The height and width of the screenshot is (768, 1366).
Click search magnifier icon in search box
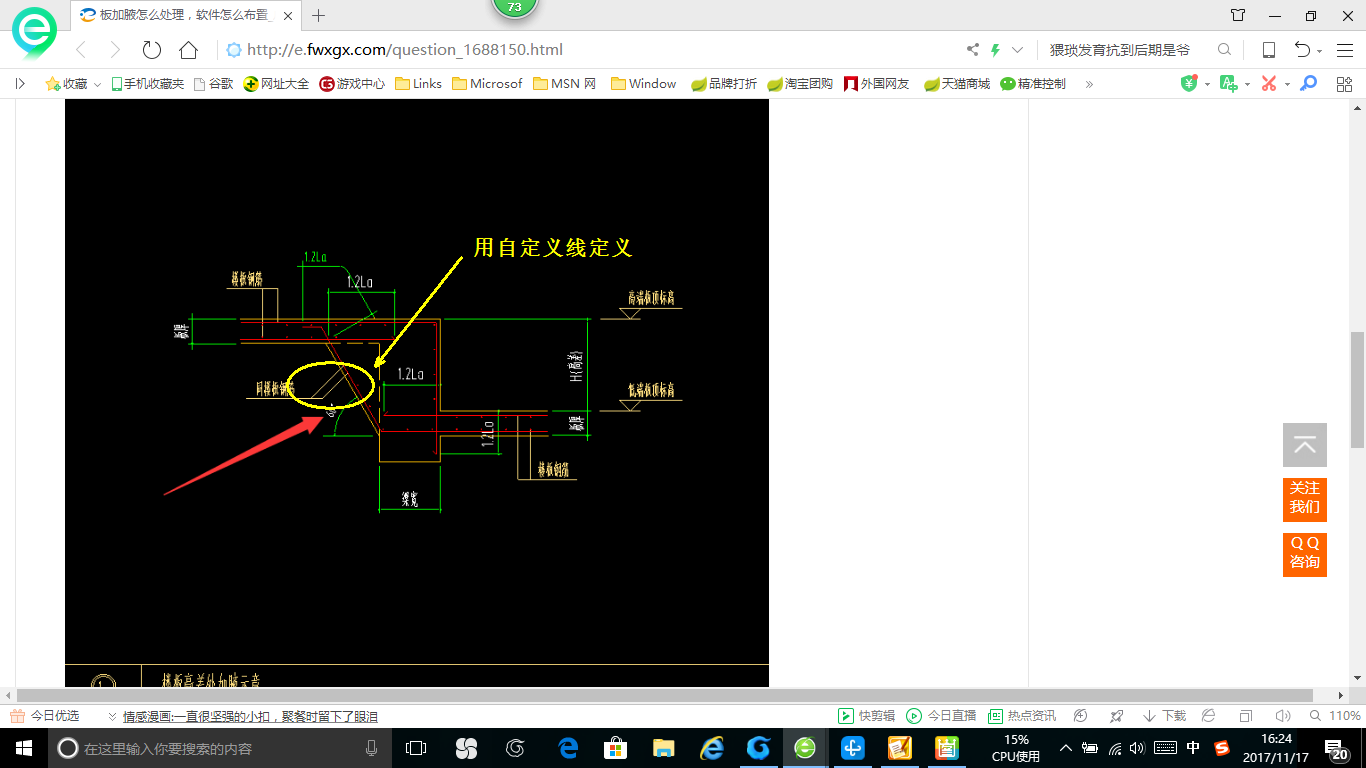coord(1224,50)
